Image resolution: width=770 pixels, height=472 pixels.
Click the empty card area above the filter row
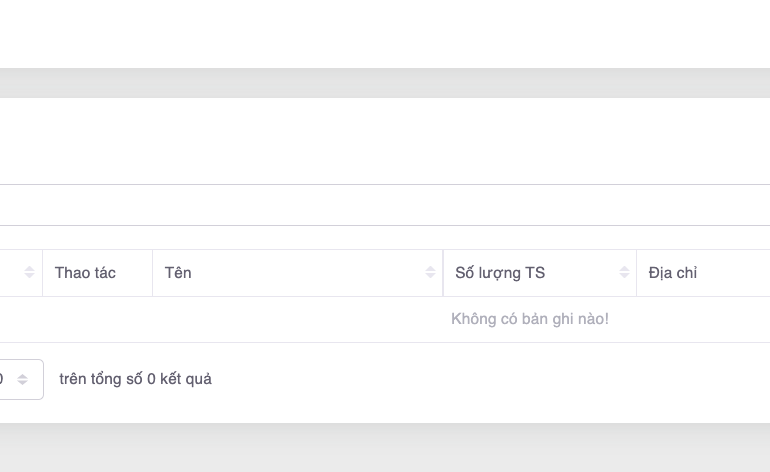pyautogui.click(x=385, y=140)
